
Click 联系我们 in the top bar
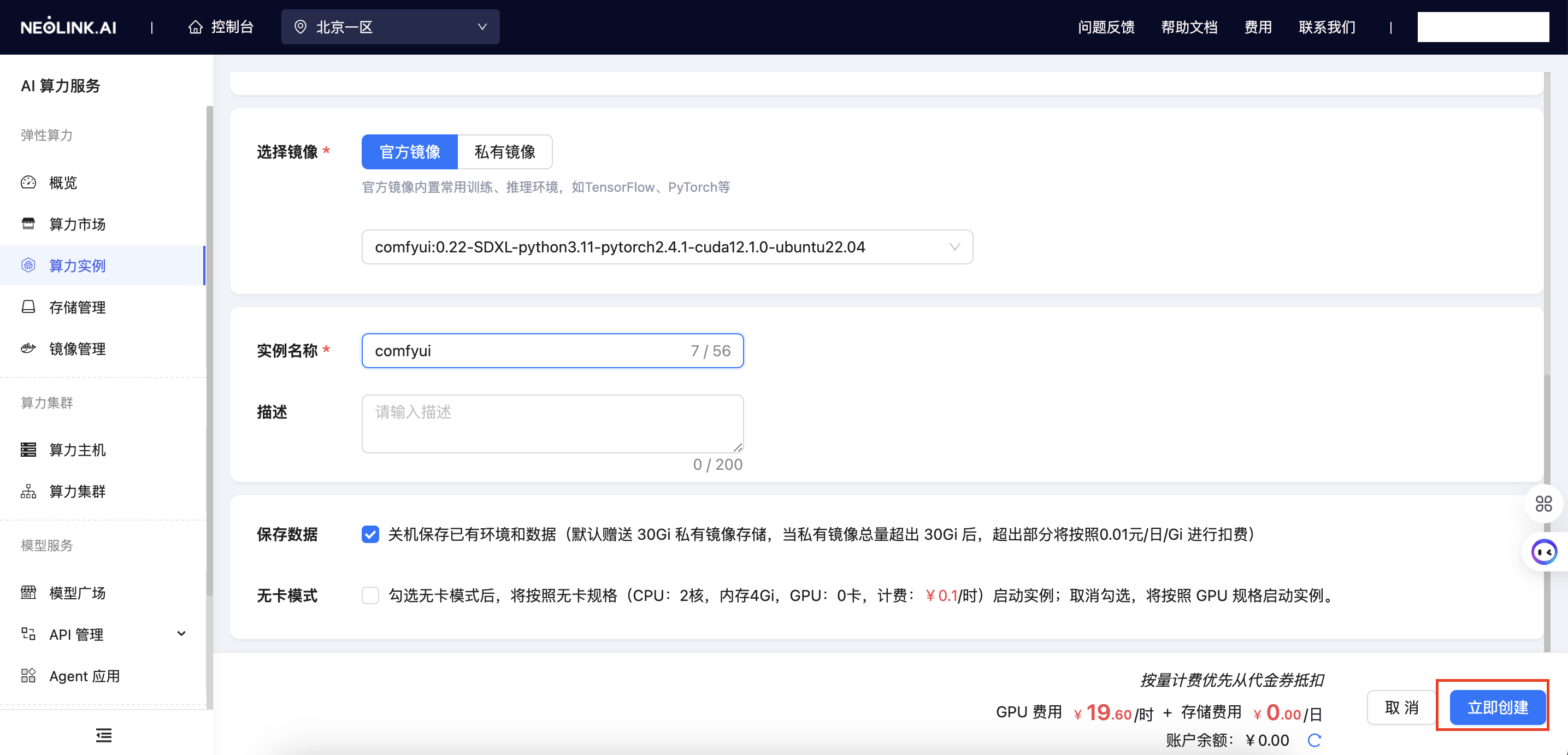click(1327, 27)
